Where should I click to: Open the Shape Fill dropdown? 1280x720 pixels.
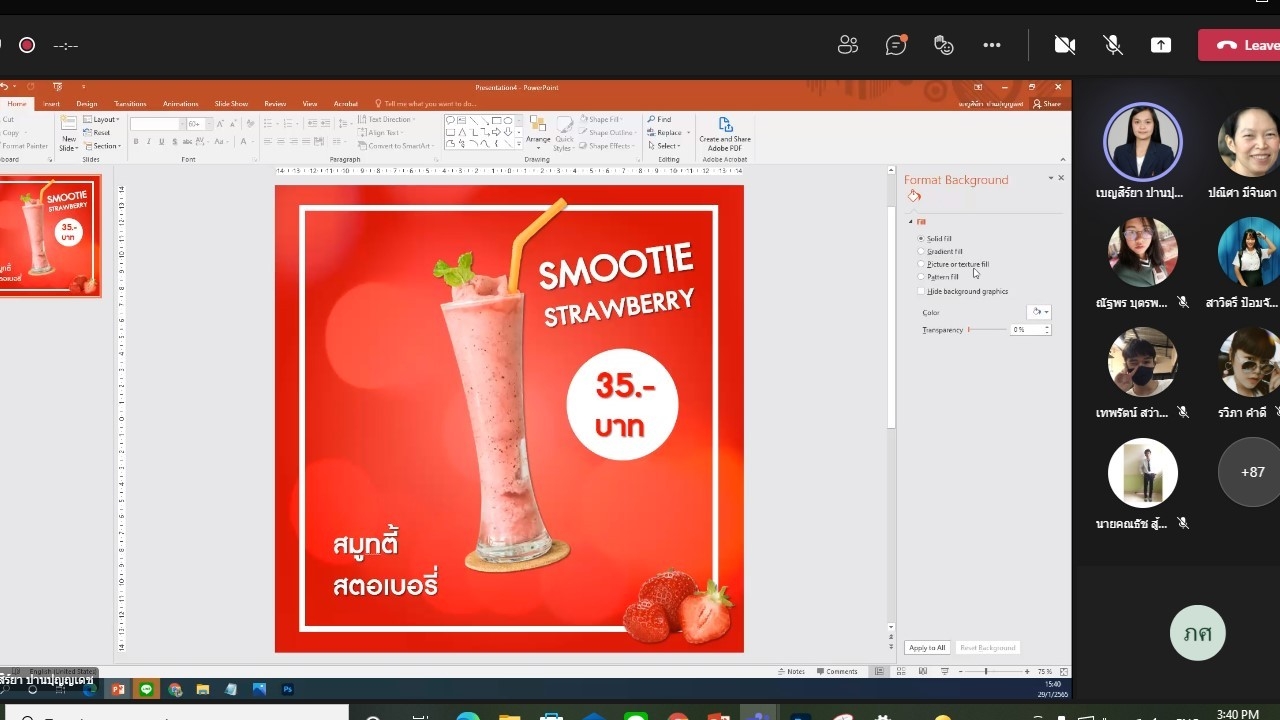coord(600,120)
